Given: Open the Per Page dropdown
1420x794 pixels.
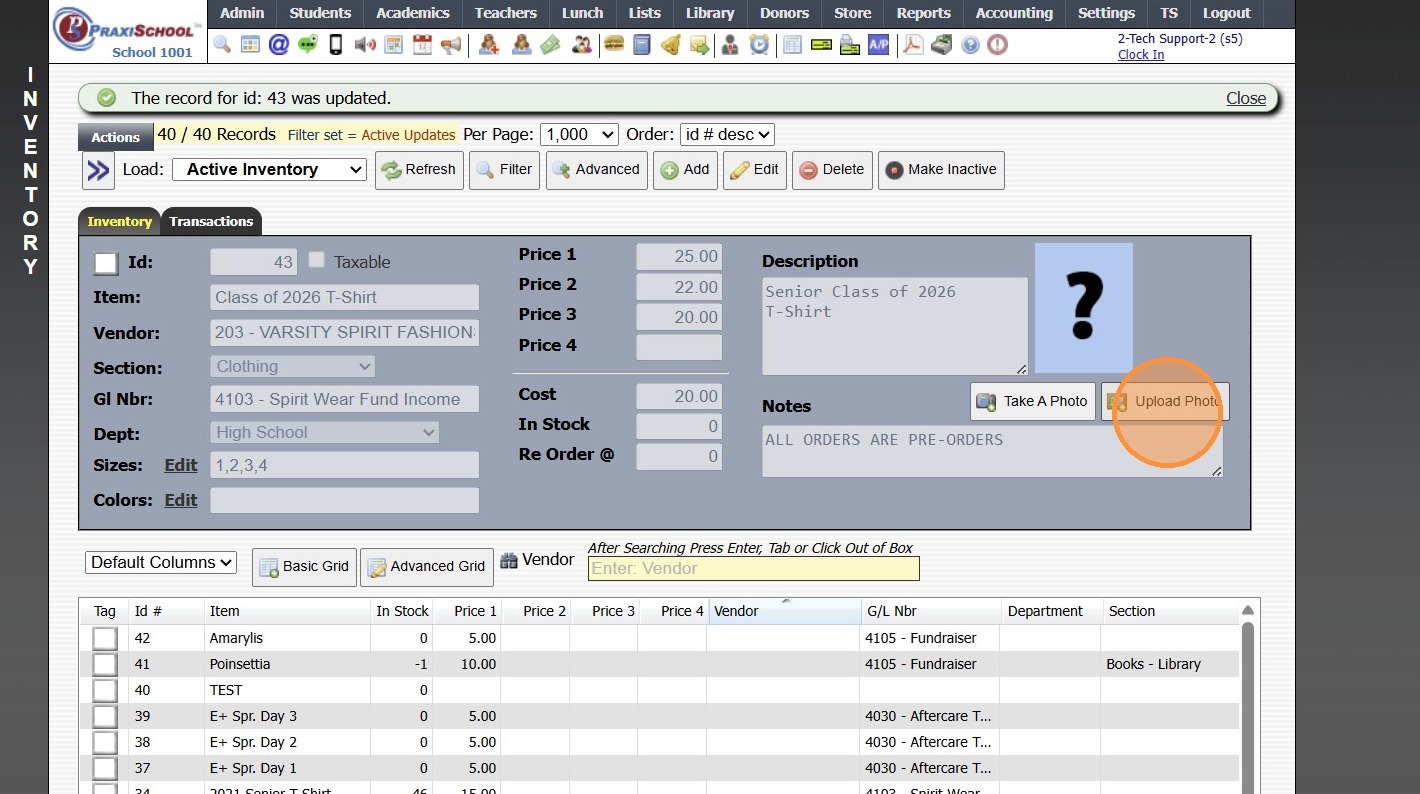Looking at the screenshot, I should tap(579, 134).
